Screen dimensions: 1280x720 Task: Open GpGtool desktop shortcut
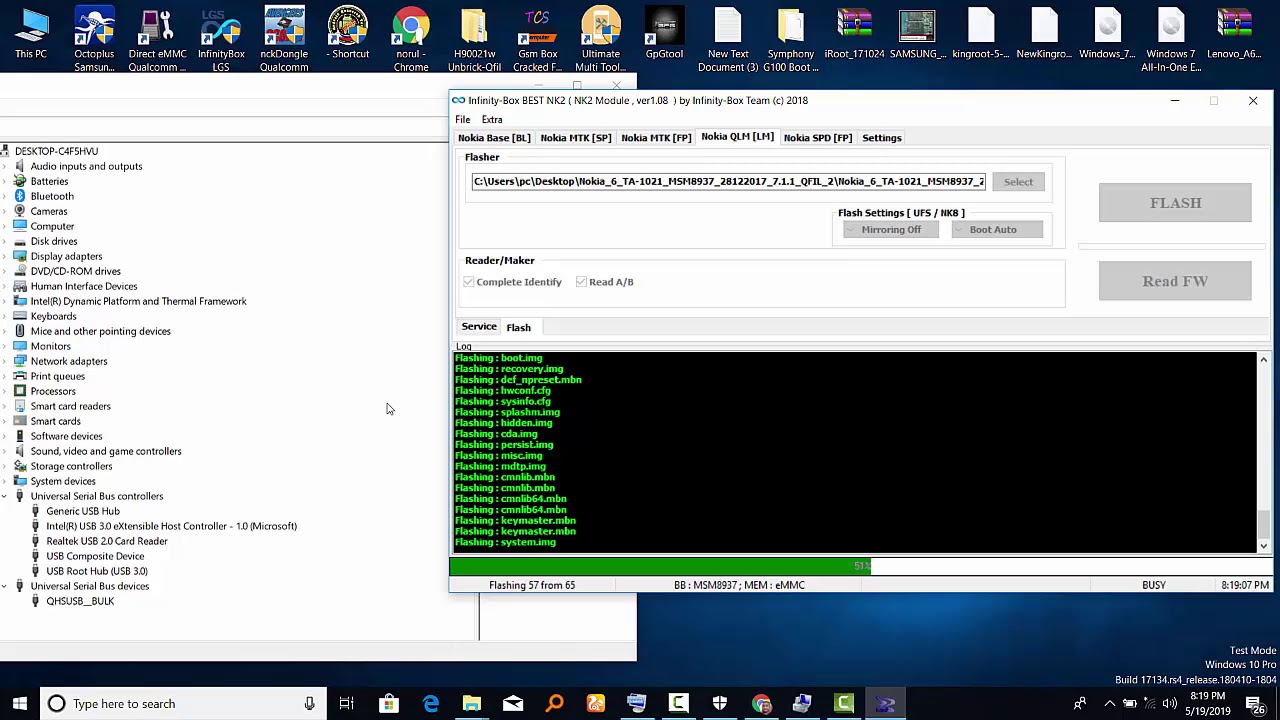[x=664, y=34]
